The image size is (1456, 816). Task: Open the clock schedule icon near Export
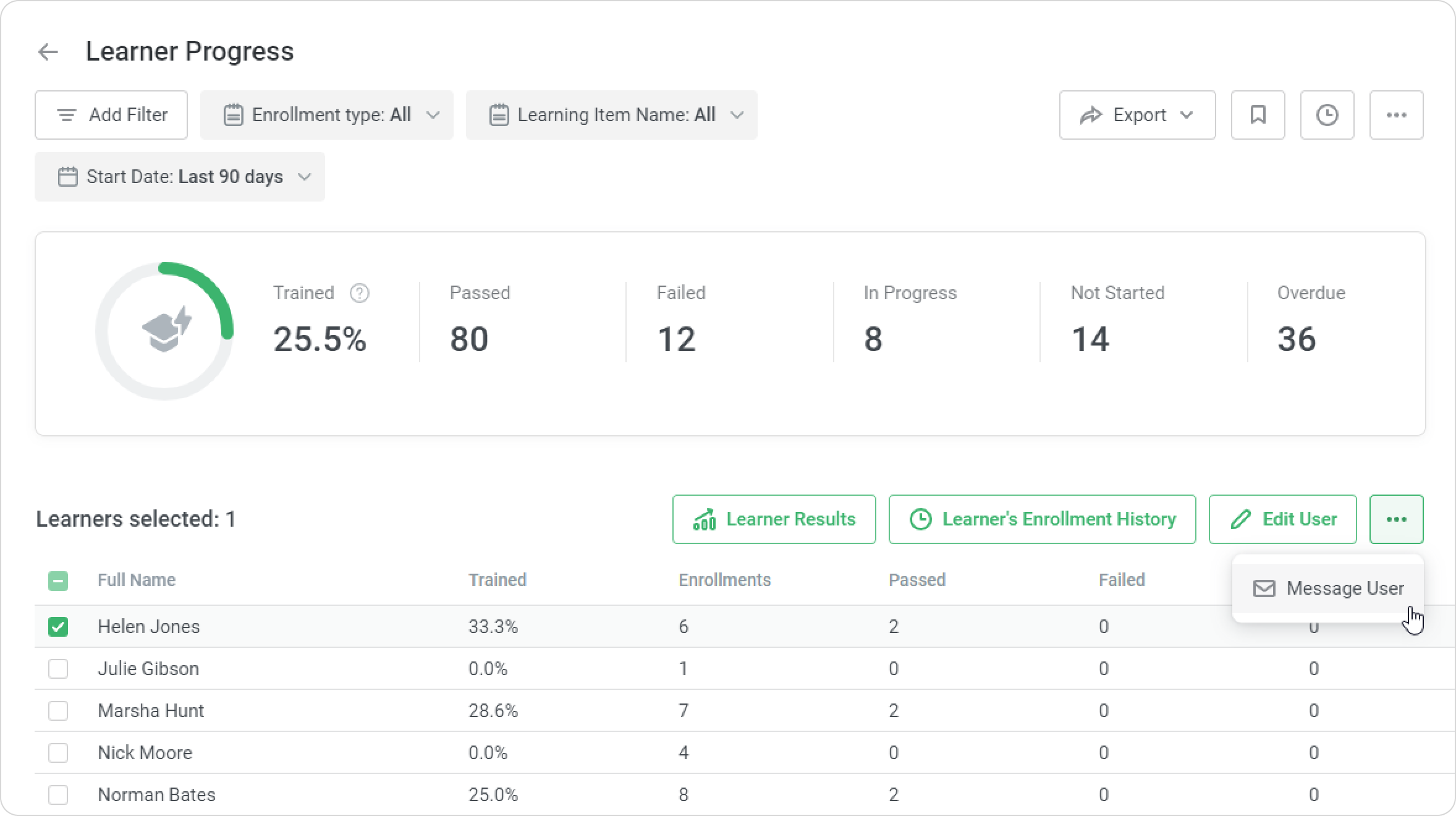click(1327, 115)
